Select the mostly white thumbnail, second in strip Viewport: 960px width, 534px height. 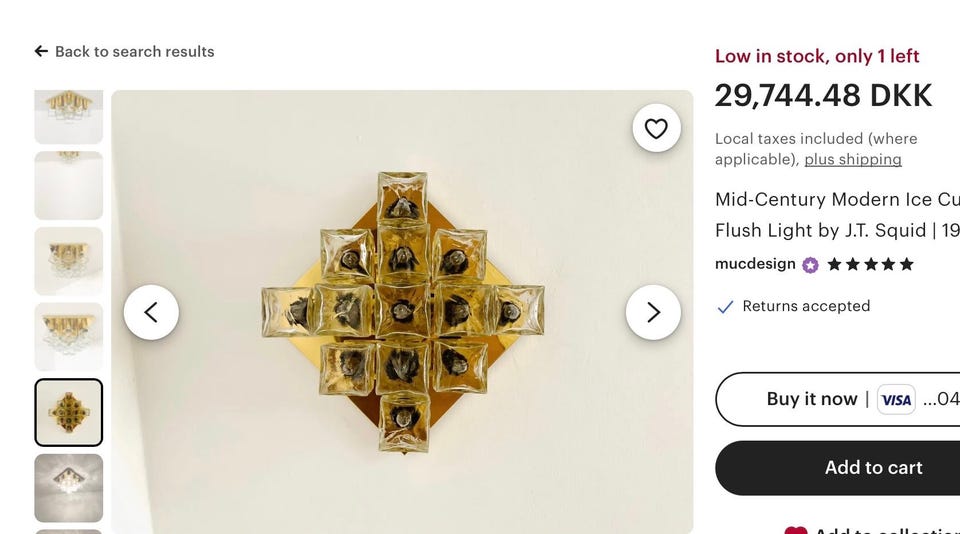pos(68,185)
